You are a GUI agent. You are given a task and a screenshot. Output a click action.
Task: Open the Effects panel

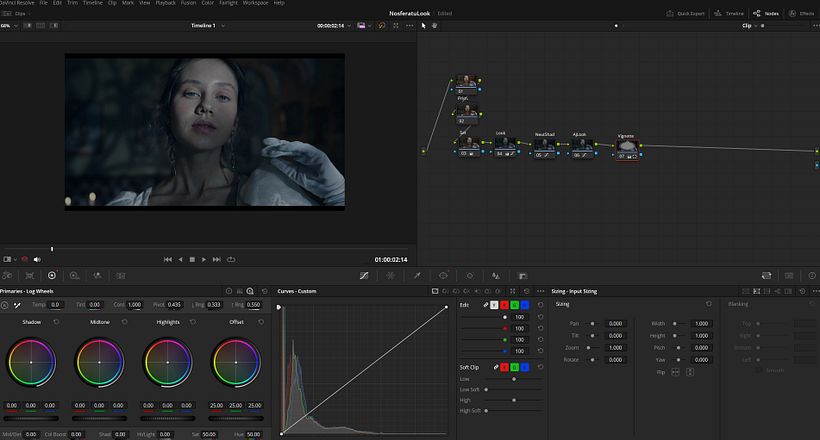[802, 13]
